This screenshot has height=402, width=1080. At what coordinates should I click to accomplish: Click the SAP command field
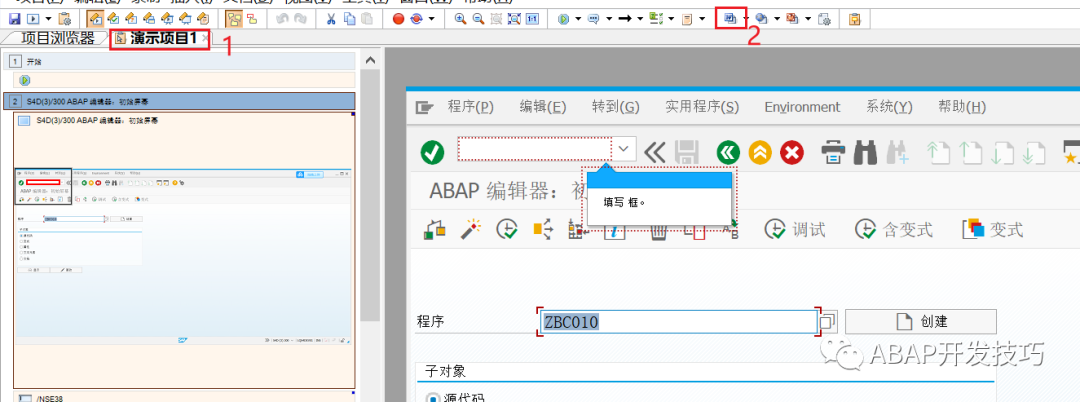point(534,149)
